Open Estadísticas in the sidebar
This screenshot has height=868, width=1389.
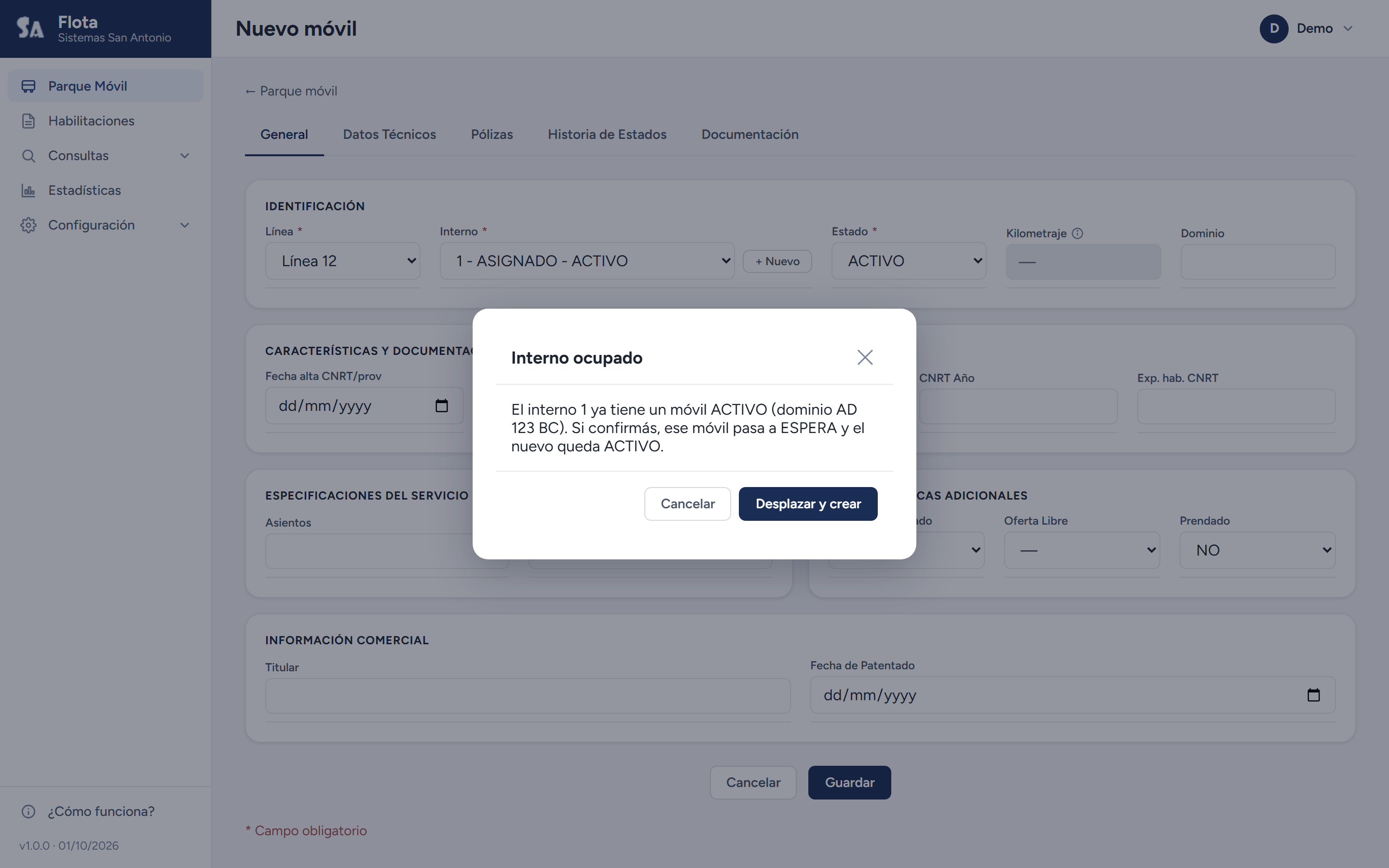(106, 190)
